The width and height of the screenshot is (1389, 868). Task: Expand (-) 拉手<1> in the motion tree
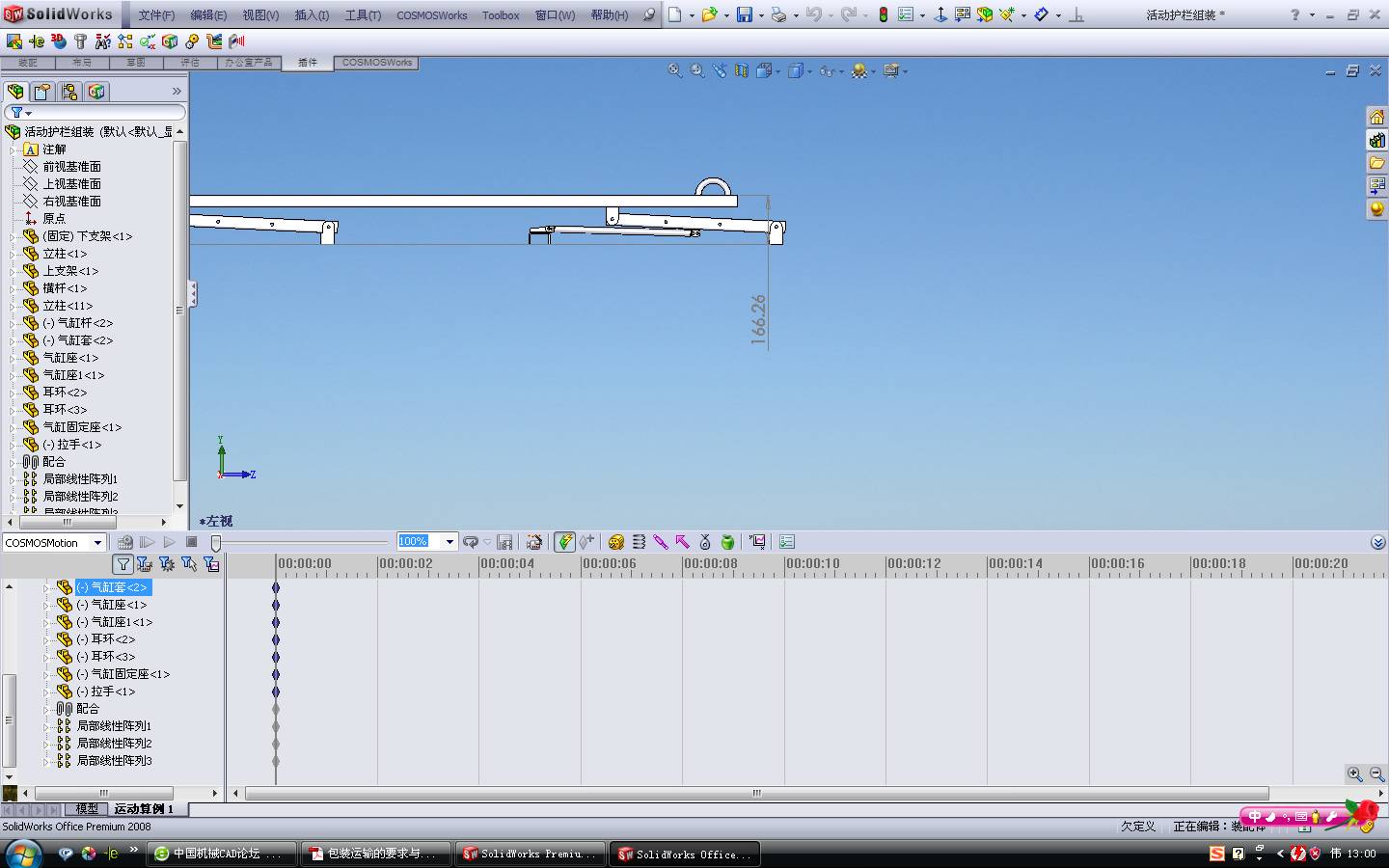[x=46, y=692]
